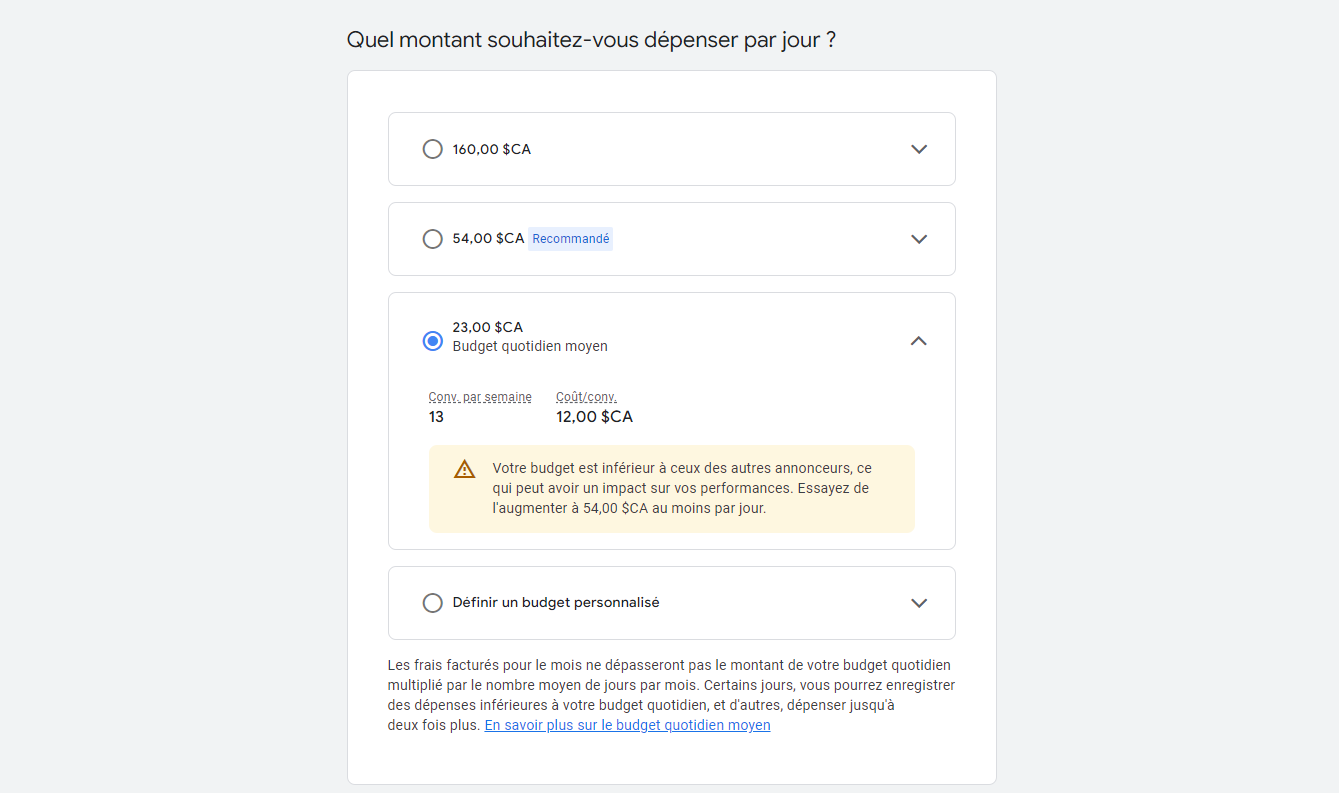1339x793 pixels.
Task: Click the warning triangle icon
Action: coord(464,469)
